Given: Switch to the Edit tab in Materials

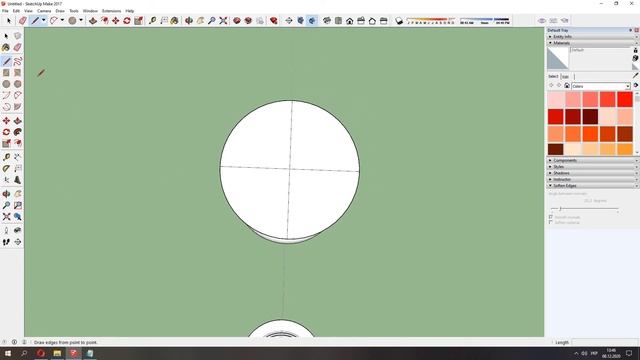Looking at the screenshot, I should point(566,77).
